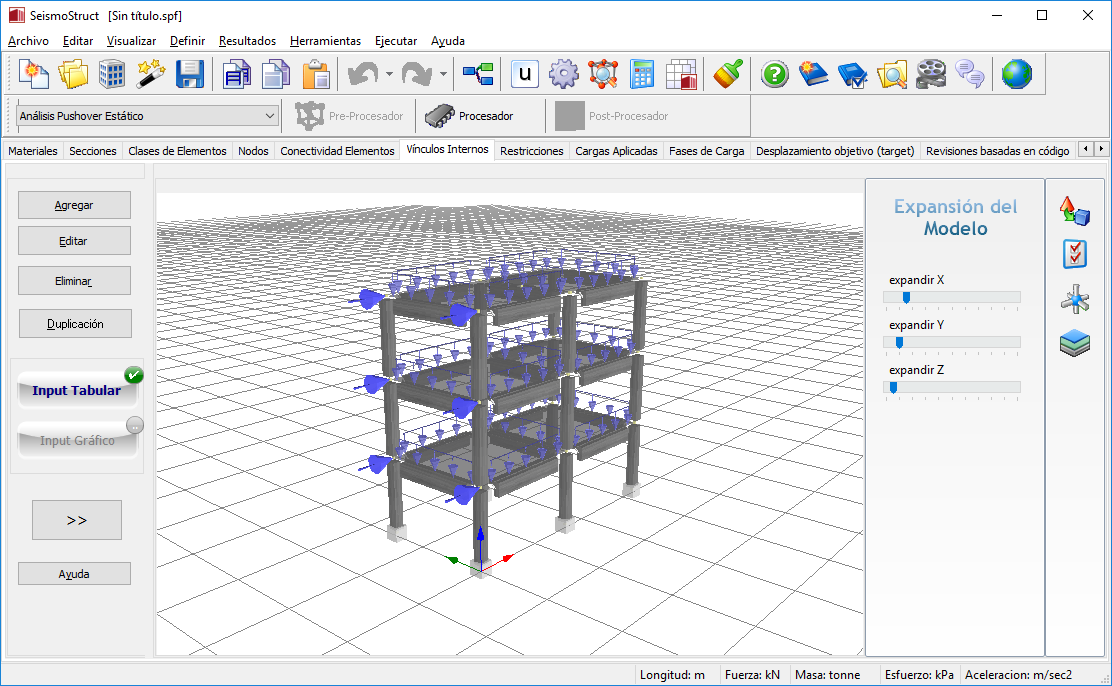Open the calculator icon in toolbar
This screenshot has width=1112, height=686.
pos(642,74)
